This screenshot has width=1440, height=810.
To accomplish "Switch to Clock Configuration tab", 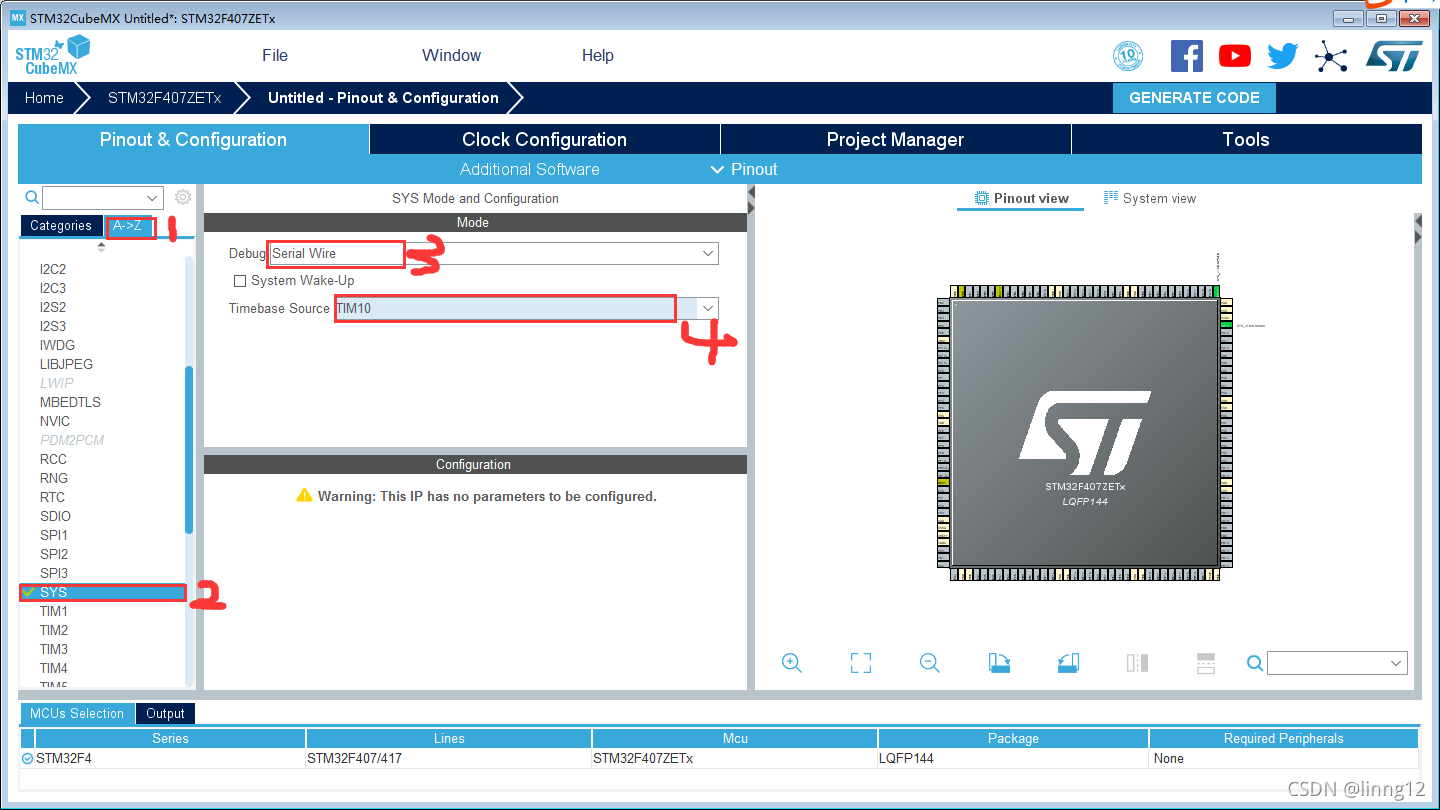I will coord(545,139).
